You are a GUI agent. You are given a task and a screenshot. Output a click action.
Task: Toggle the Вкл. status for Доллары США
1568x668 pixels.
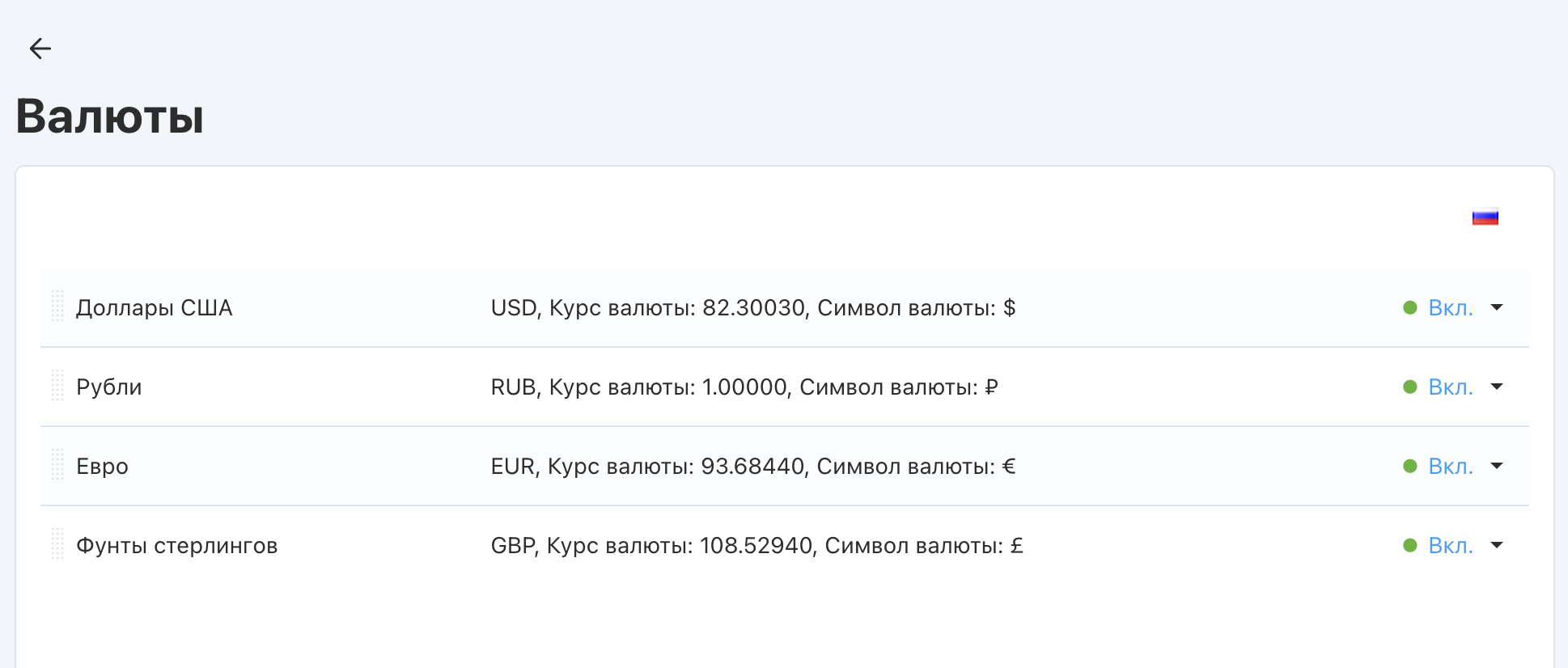coord(1450,308)
